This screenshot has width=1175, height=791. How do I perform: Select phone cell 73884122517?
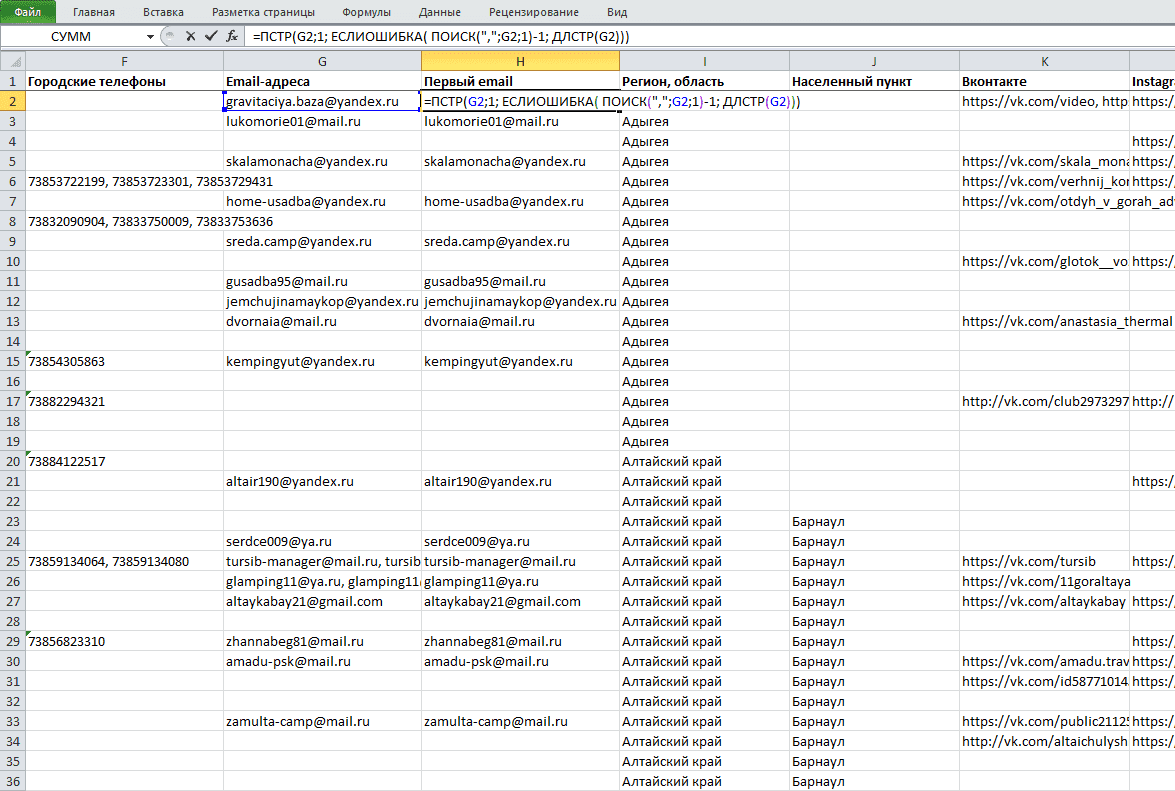point(124,461)
